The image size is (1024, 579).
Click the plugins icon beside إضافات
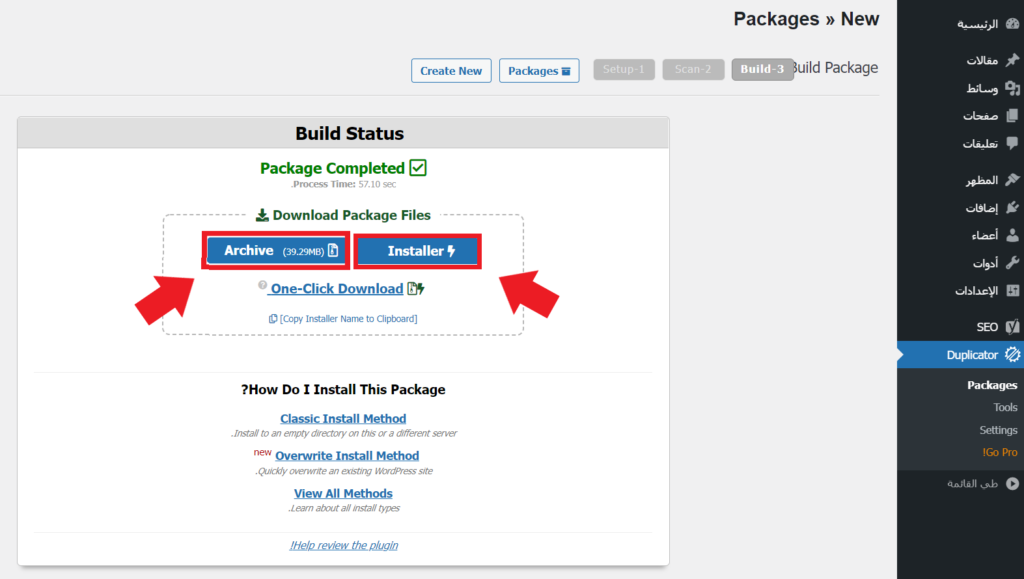[x=1012, y=208]
